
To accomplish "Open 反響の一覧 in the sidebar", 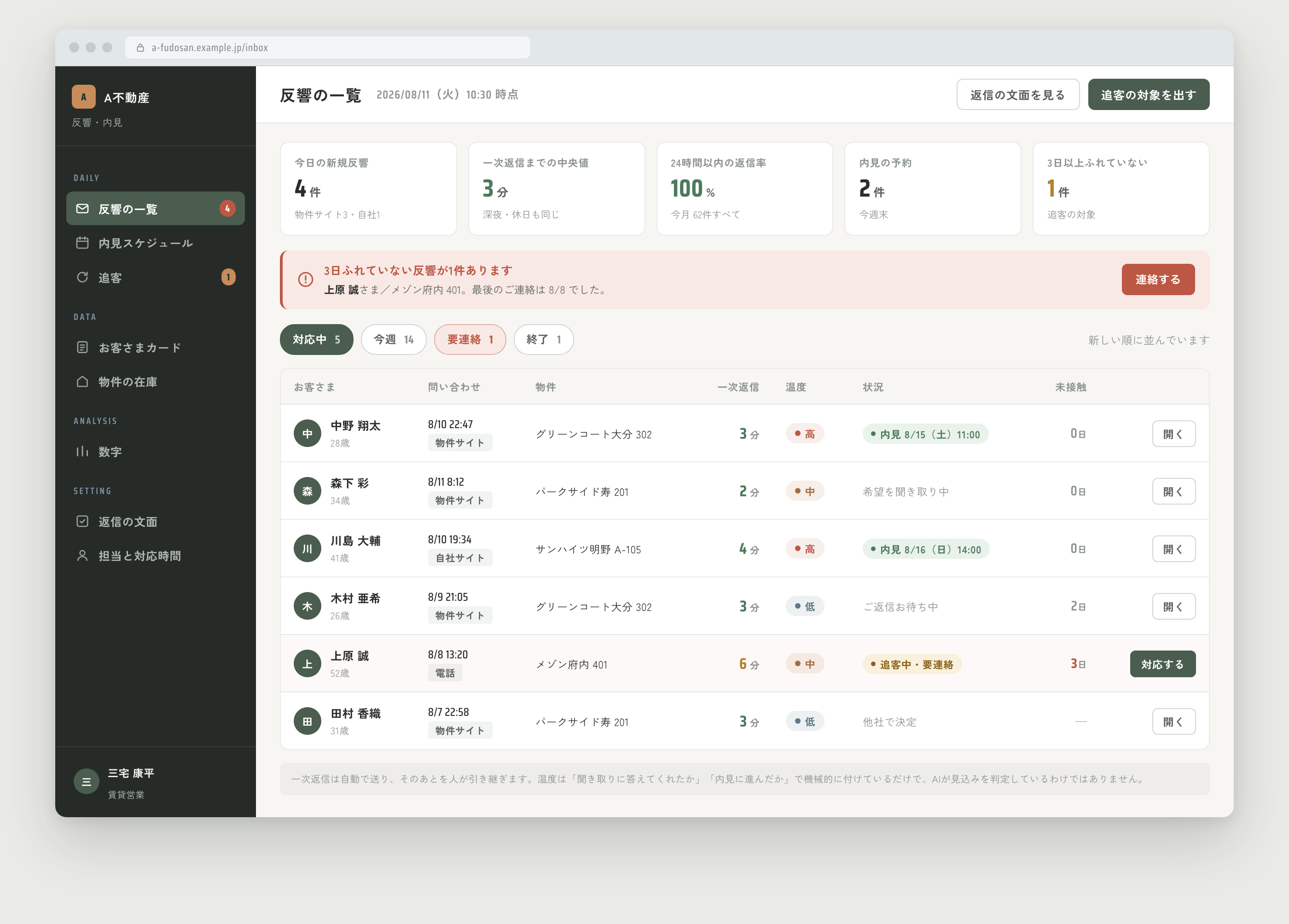I will point(155,209).
